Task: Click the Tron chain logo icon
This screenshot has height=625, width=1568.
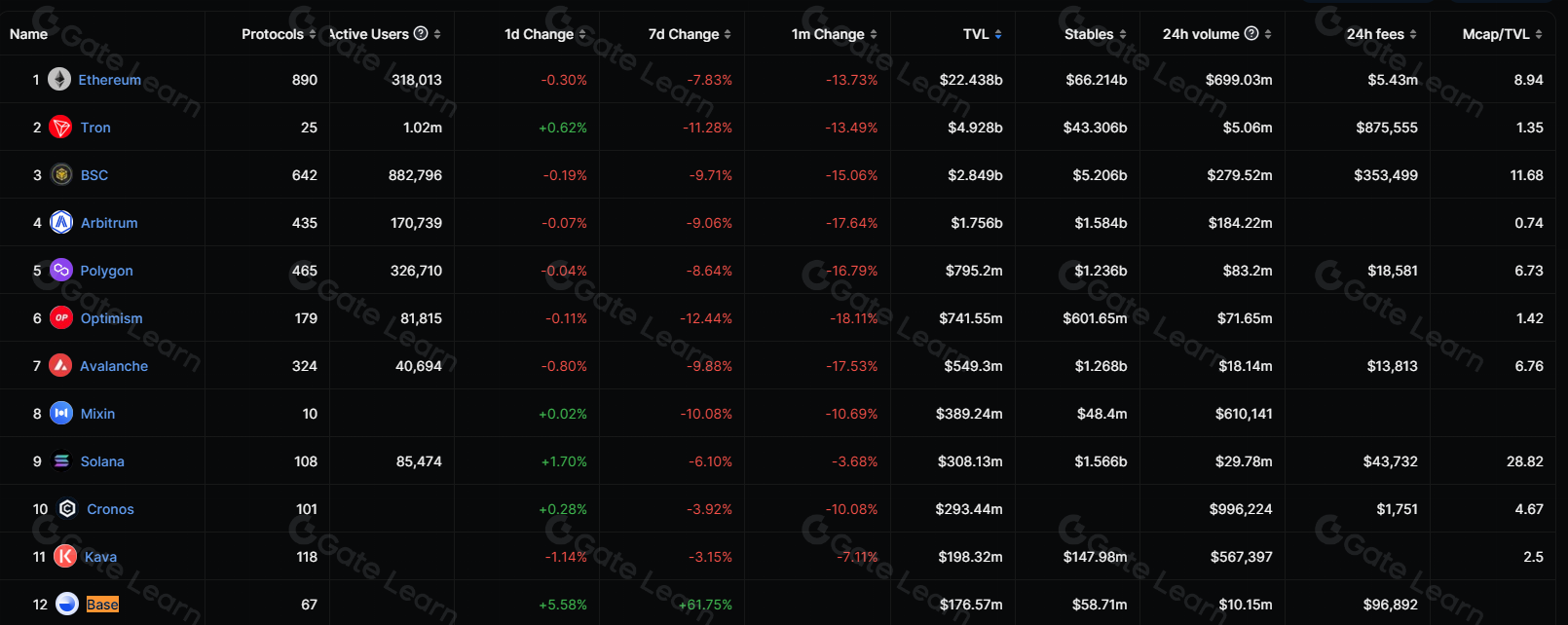Action: (61, 128)
